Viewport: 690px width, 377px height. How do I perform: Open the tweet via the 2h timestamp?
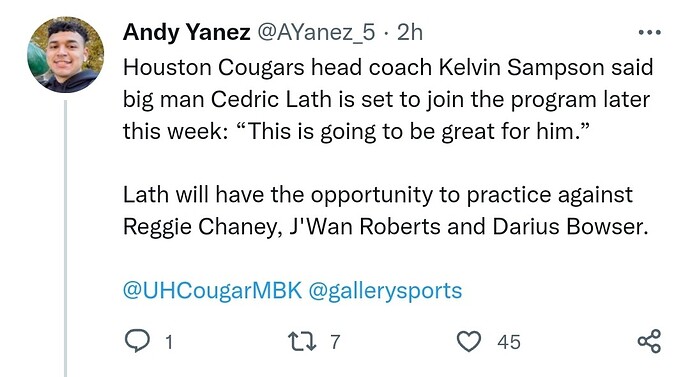tap(410, 33)
